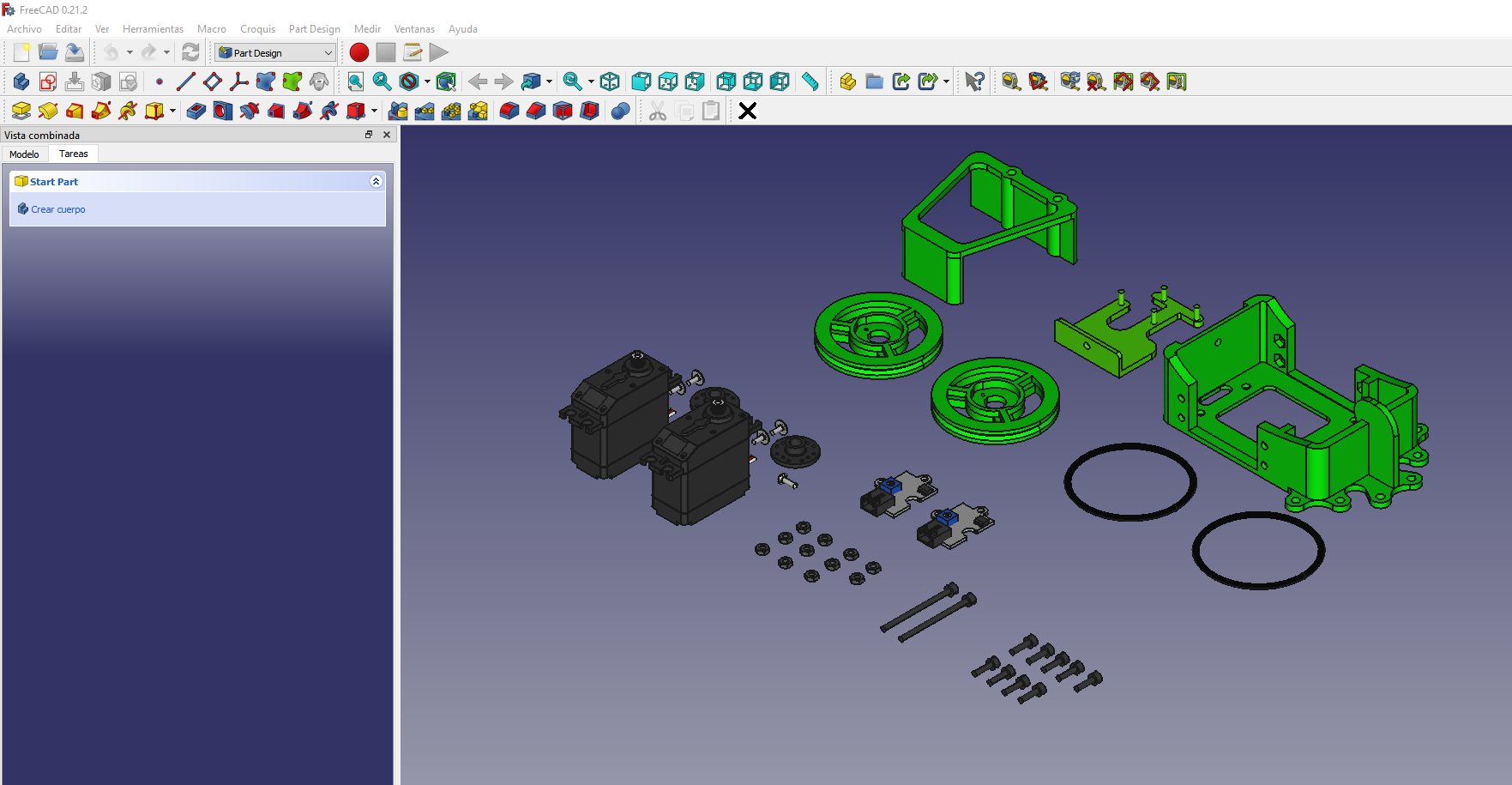Image resolution: width=1512 pixels, height=785 pixels.
Task: Begin recording a macro
Action: coord(358,52)
